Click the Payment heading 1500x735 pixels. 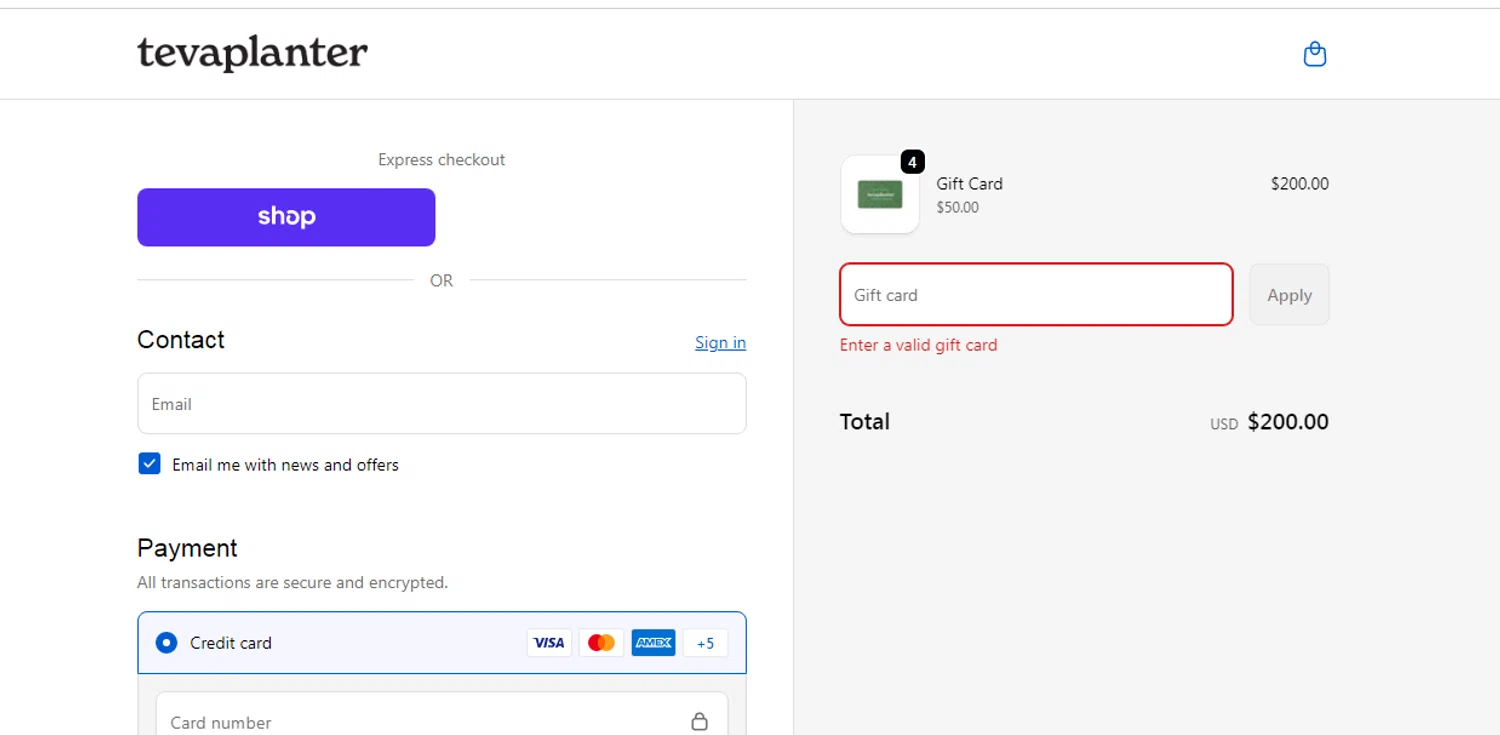click(187, 548)
